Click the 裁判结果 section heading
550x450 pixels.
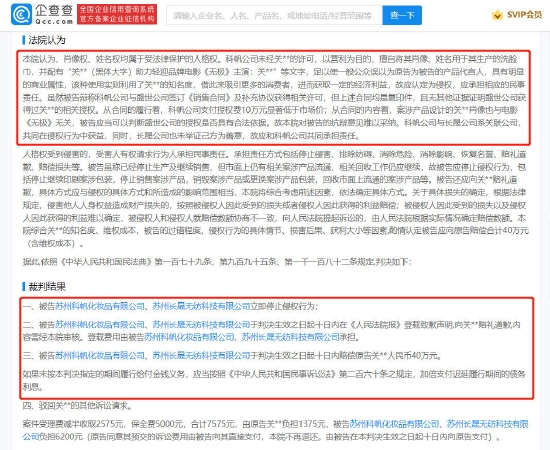[x=47, y=287]
